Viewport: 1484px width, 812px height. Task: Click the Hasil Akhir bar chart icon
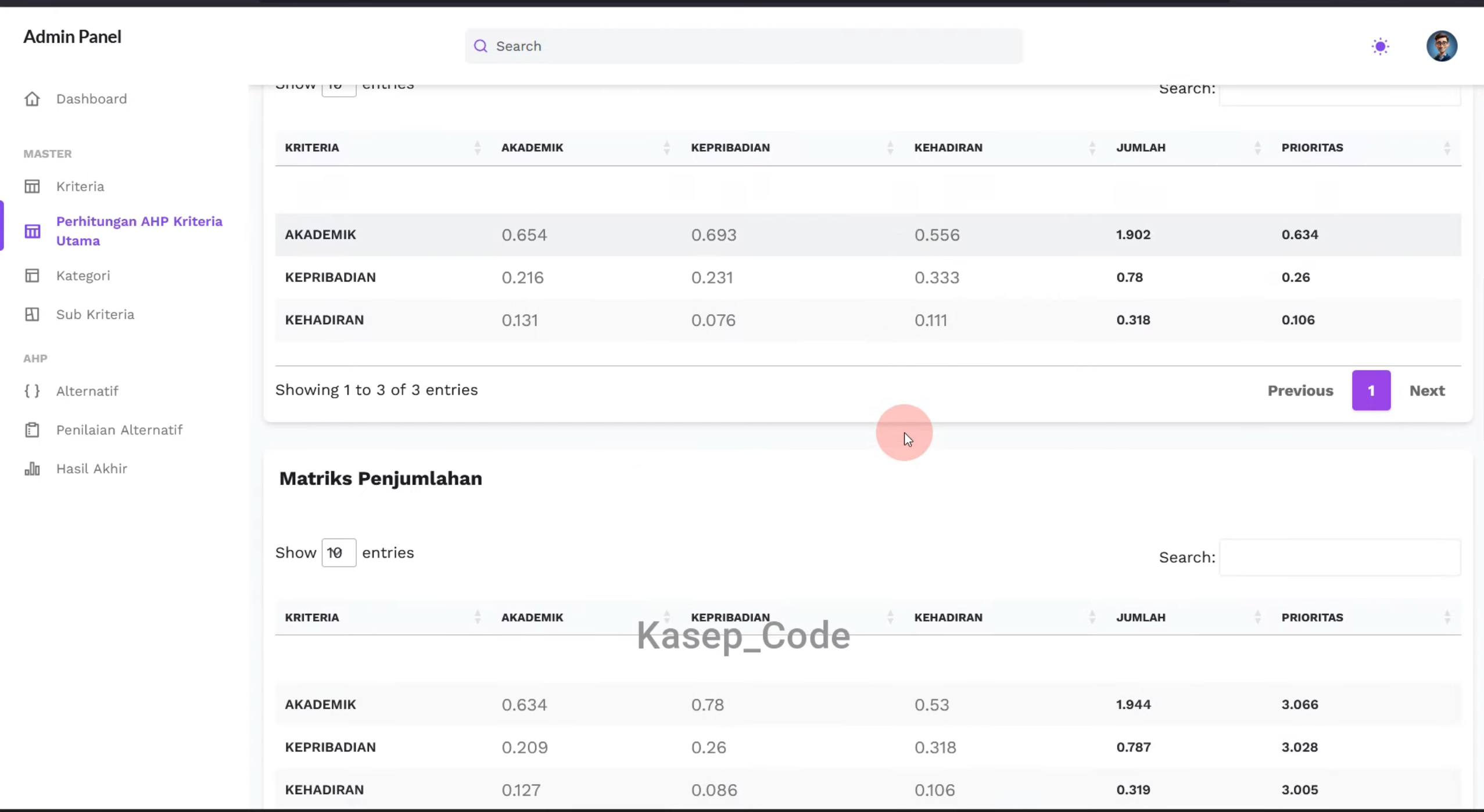[32, 469]
